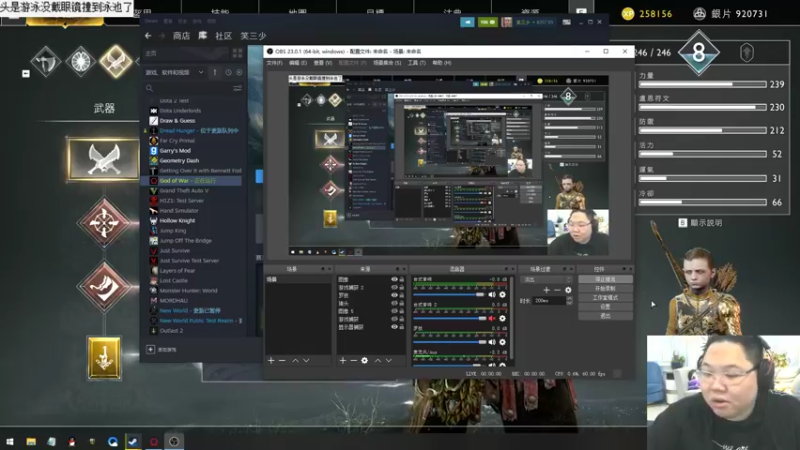Toggle visibility of 游戏捕获 2 source

click(x=394, y=287)
